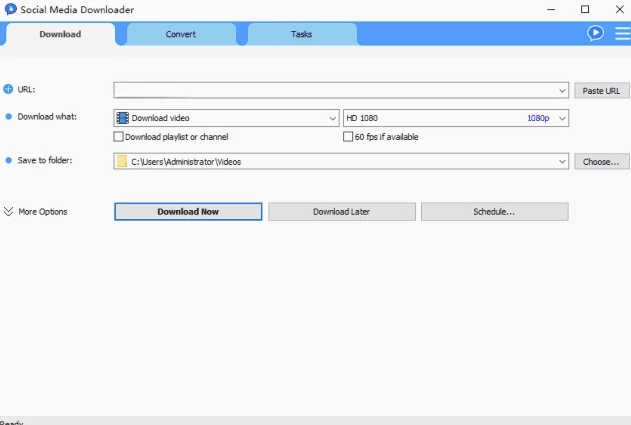Click the blue bullet next to Download what

tap(9, 117)
